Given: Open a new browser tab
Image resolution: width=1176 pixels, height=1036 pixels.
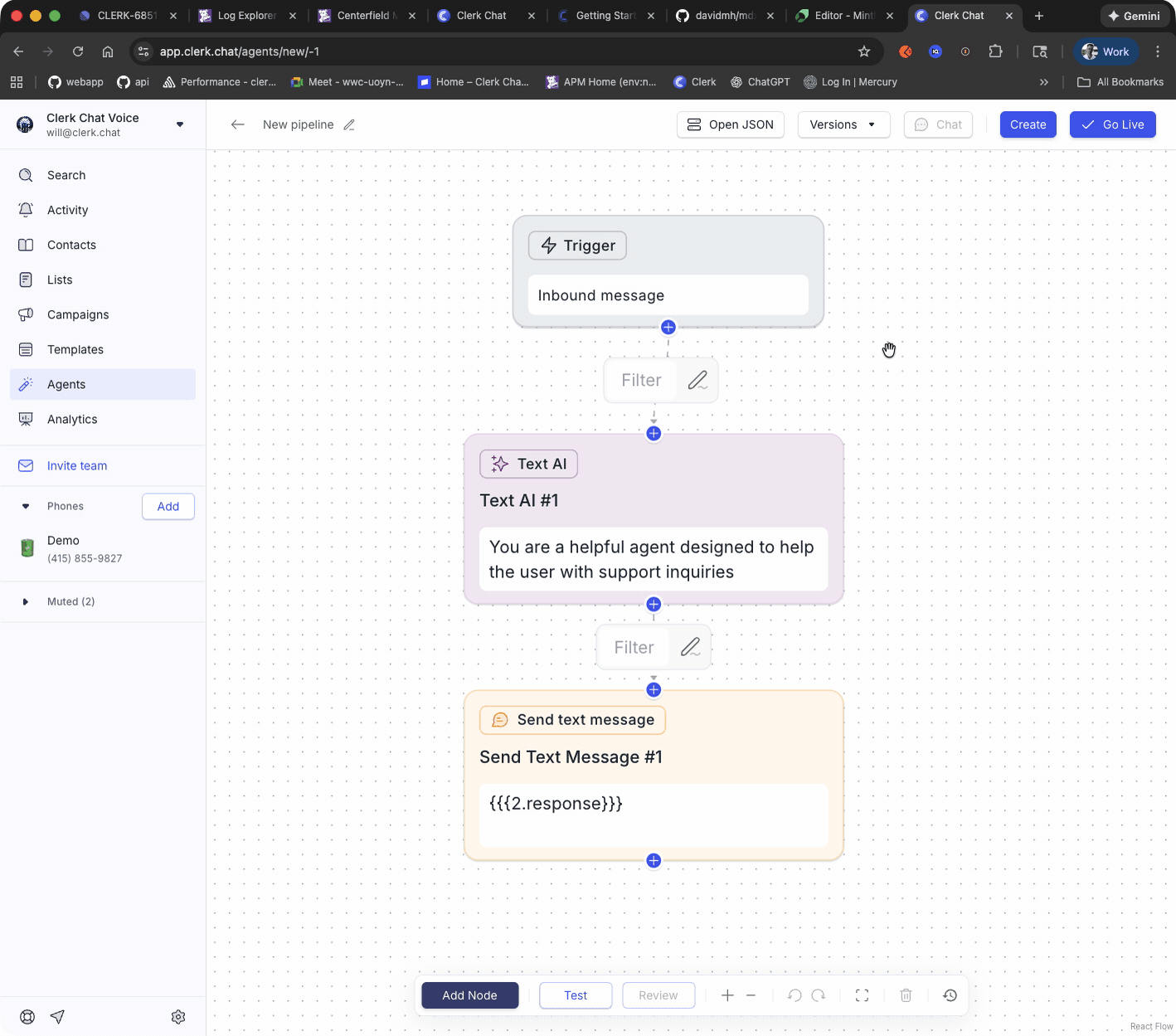Looking at the screenshot, I should (x=1039, y=16).
